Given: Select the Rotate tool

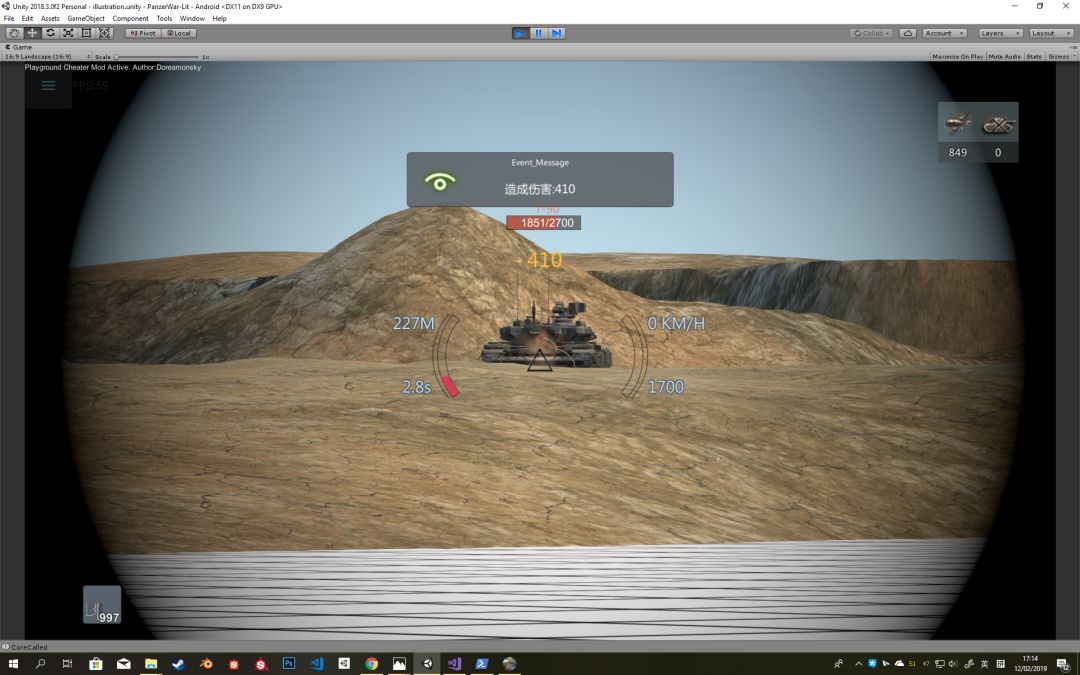Looking at the screenshot, I should [50, 33].
